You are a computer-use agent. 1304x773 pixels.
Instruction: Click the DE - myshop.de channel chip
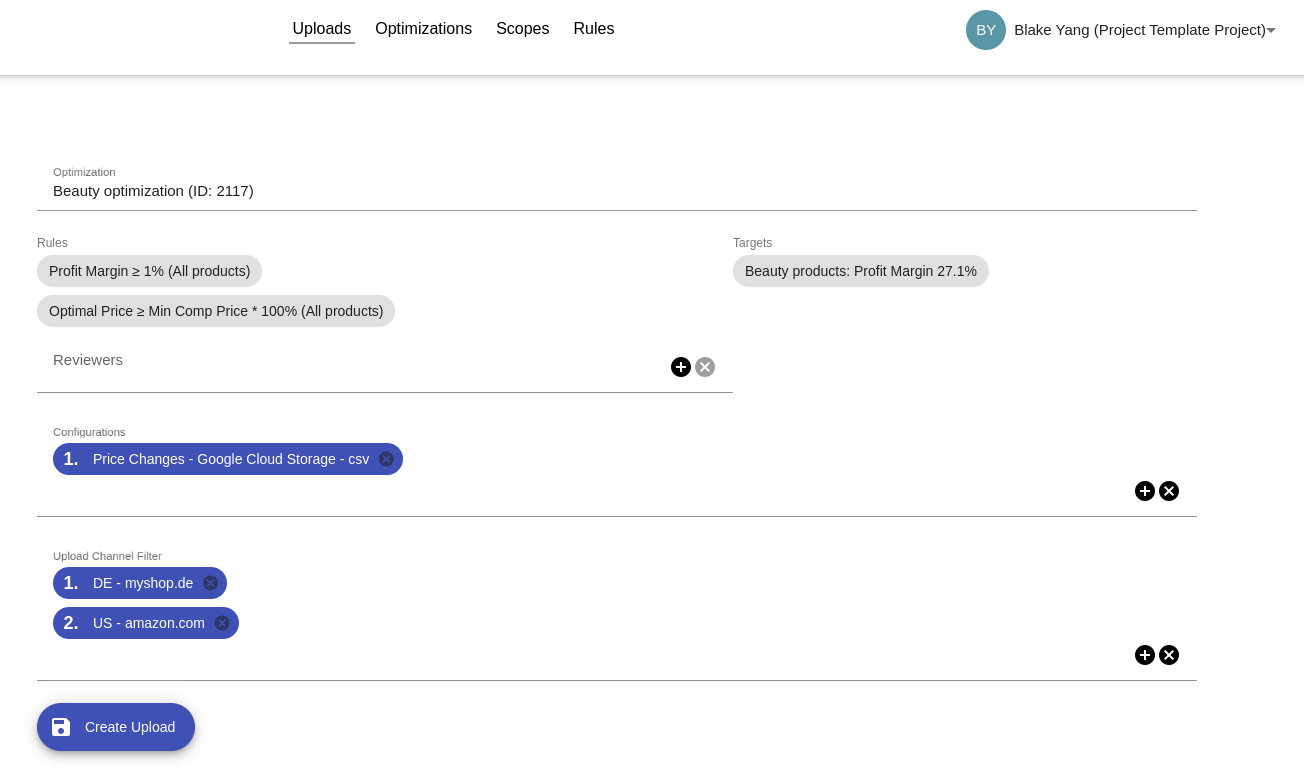click(140, 583)
